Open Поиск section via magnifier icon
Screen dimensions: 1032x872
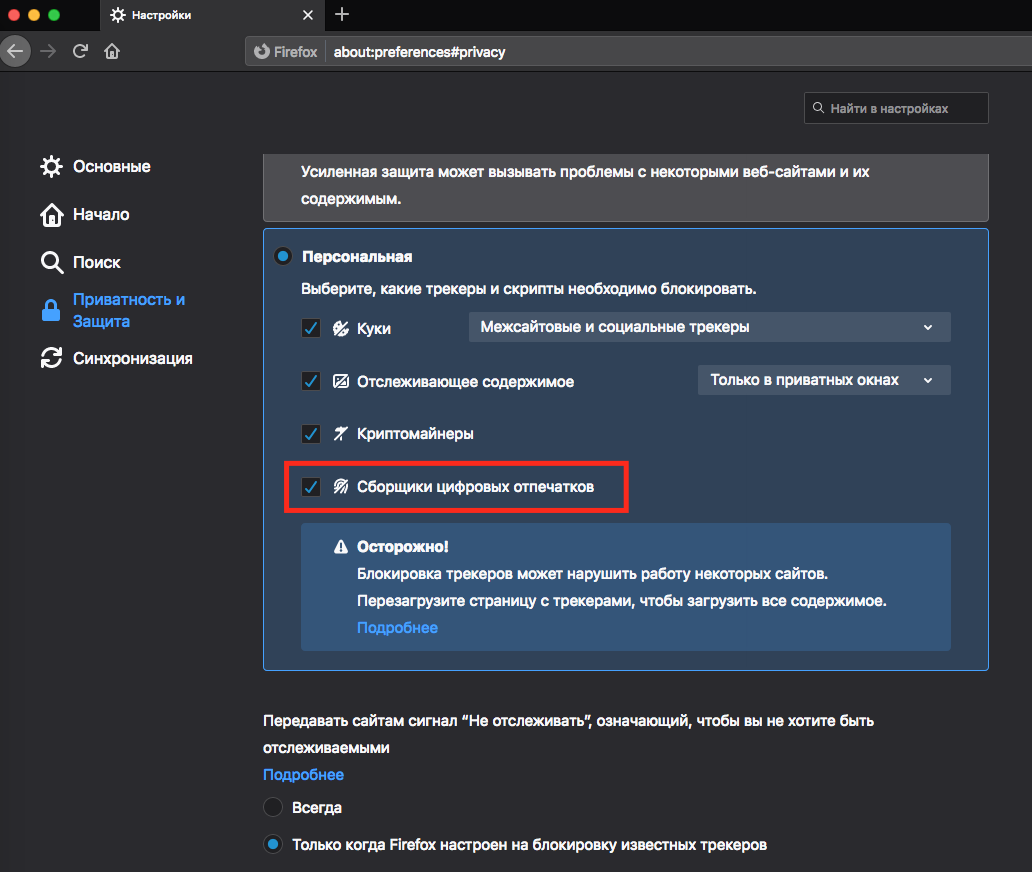51,263
